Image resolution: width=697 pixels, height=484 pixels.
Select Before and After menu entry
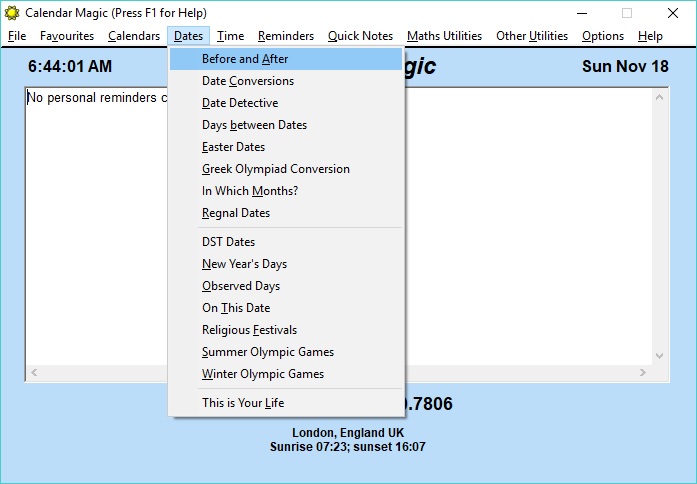point(245,59)
